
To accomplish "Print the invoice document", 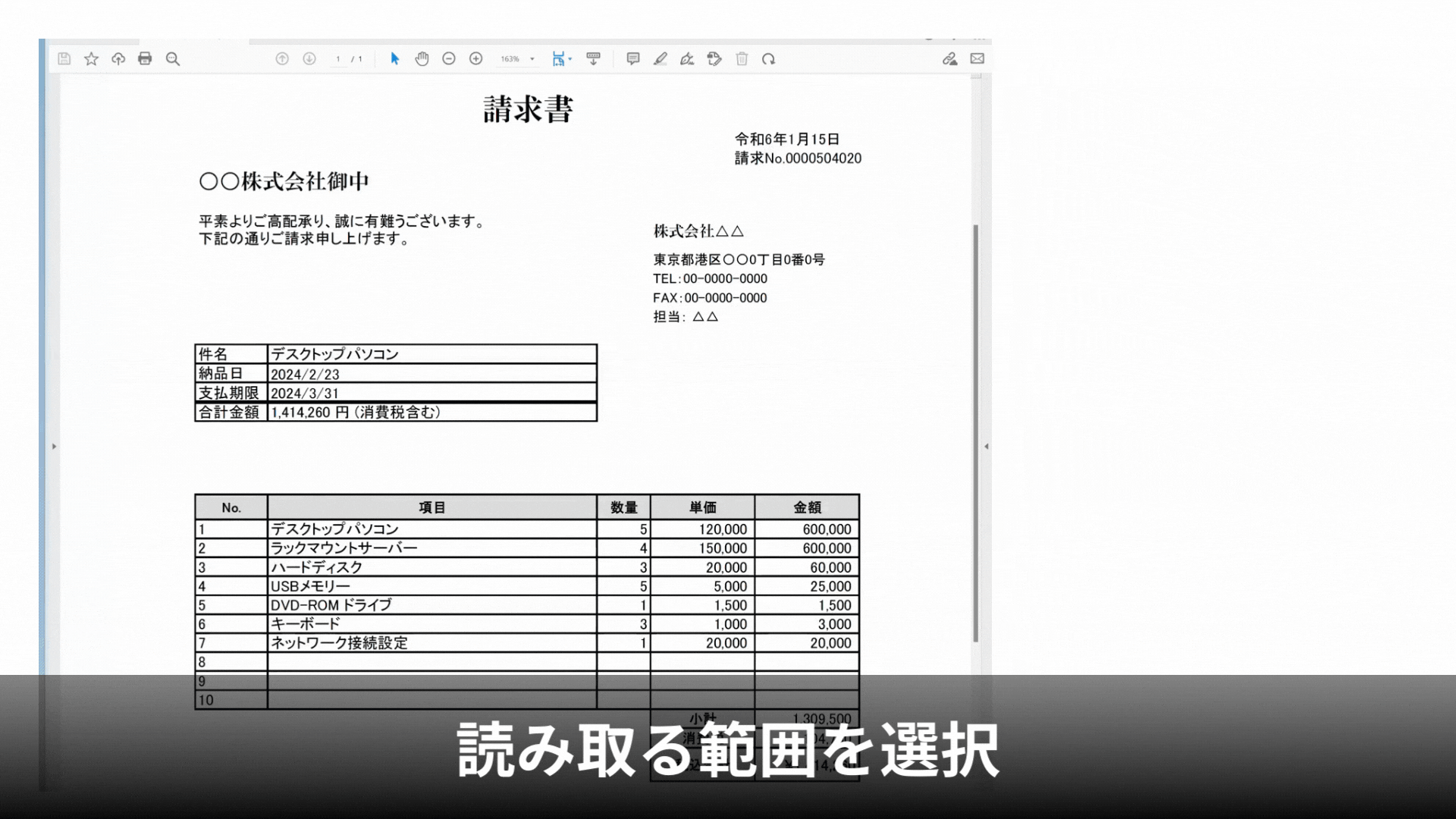I will (x=145, y=58).
